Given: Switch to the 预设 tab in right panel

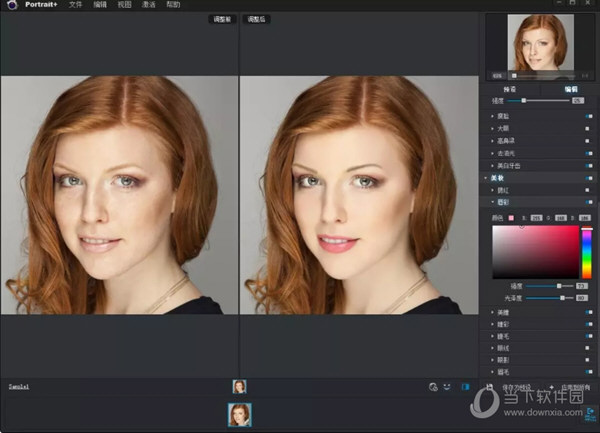Looking at the screenshot, I should (x=509, y=89).
